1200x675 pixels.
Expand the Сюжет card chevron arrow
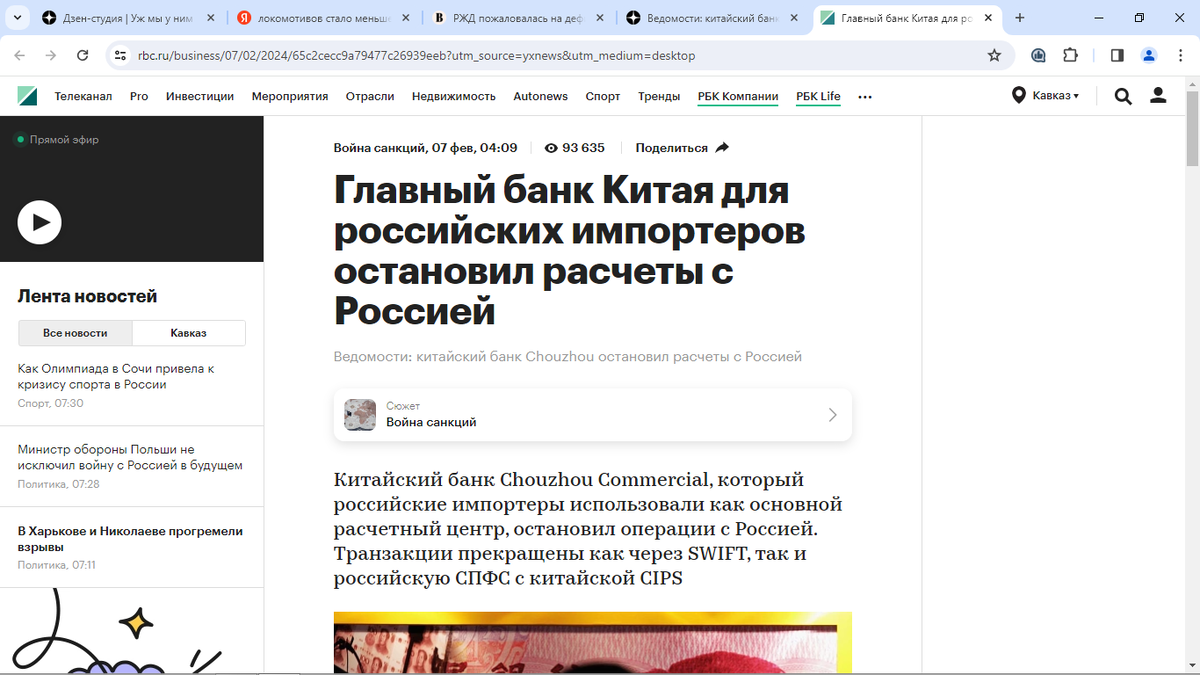[x=832, y=415]
